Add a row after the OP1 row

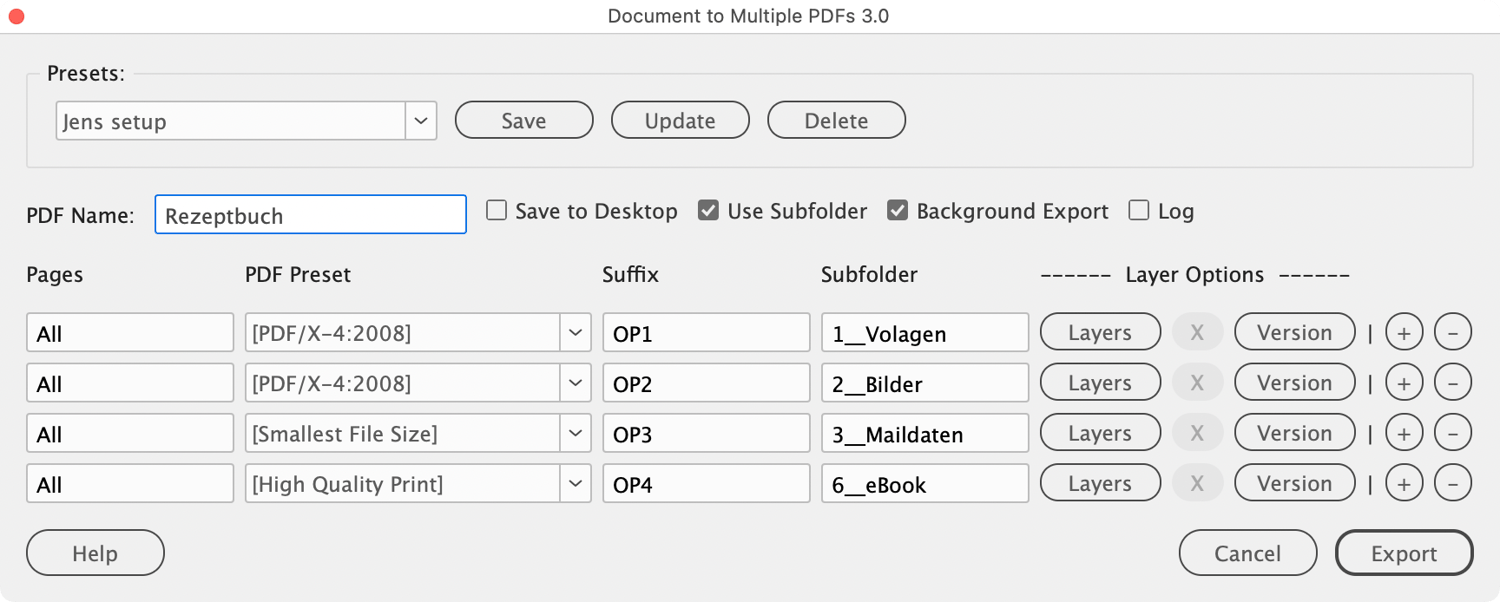click(x=1403, y=333)
